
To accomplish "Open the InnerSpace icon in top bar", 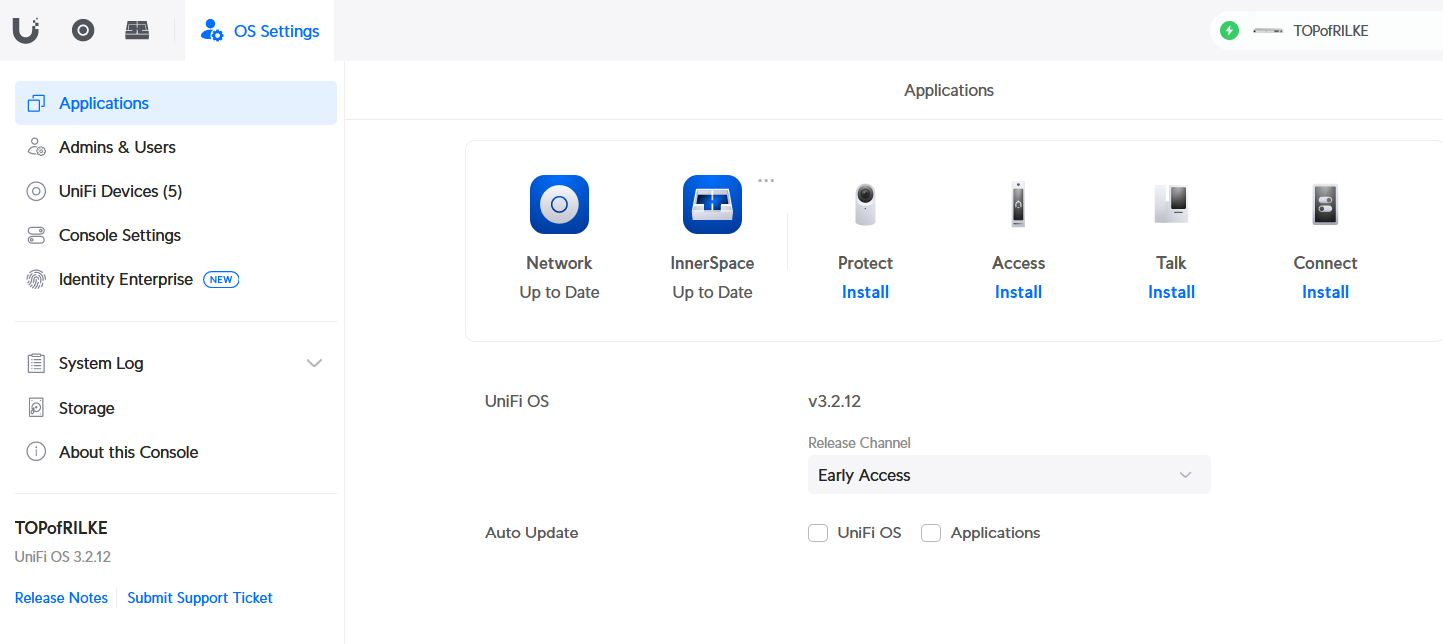I will 137,30.
